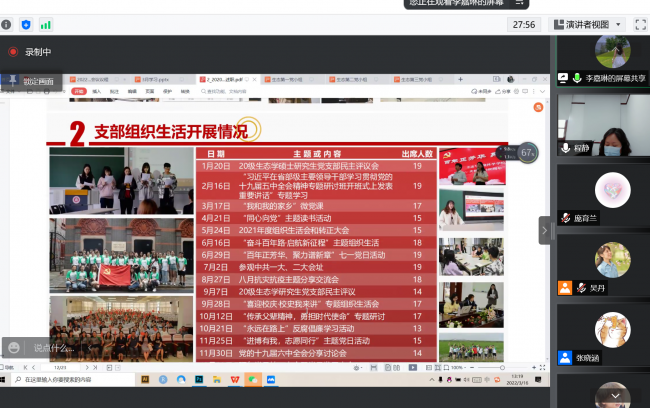Open the blue security shield icon
The height and width of the screenshot is (408, 650).
pyautogui.click(x=27, y=24)
